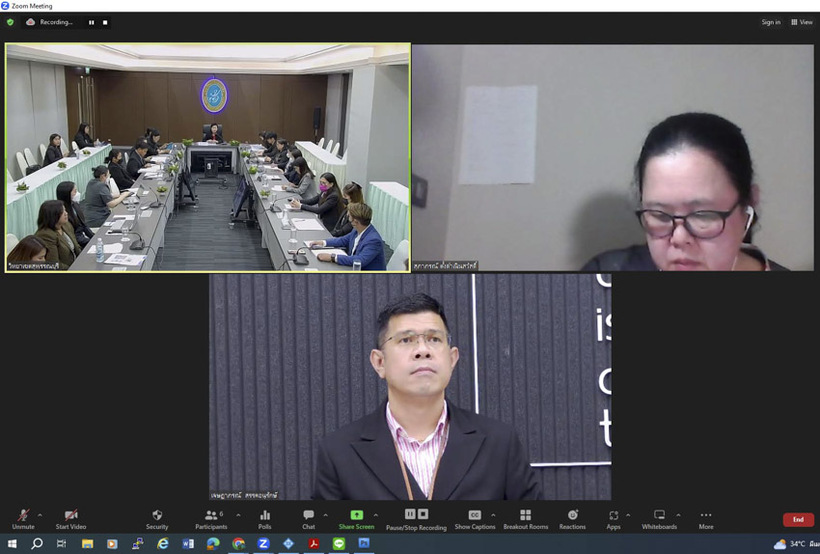Image resolution: width=820 pixels, height=554 pixels.
Task: Enable Show Captions
Action: [475, 517]
